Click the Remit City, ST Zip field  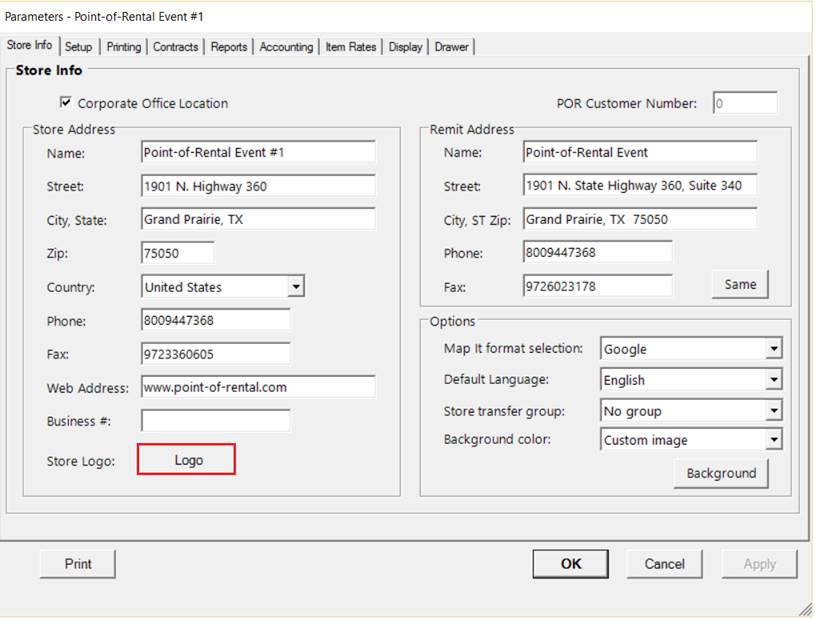[x=640, y=219]
